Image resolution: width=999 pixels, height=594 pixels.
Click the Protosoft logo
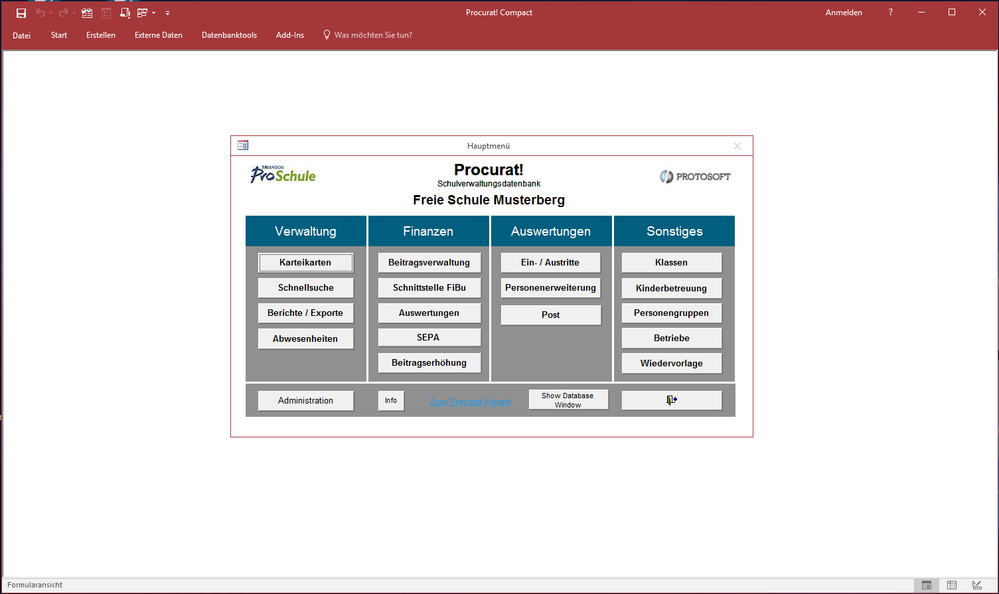695,177
